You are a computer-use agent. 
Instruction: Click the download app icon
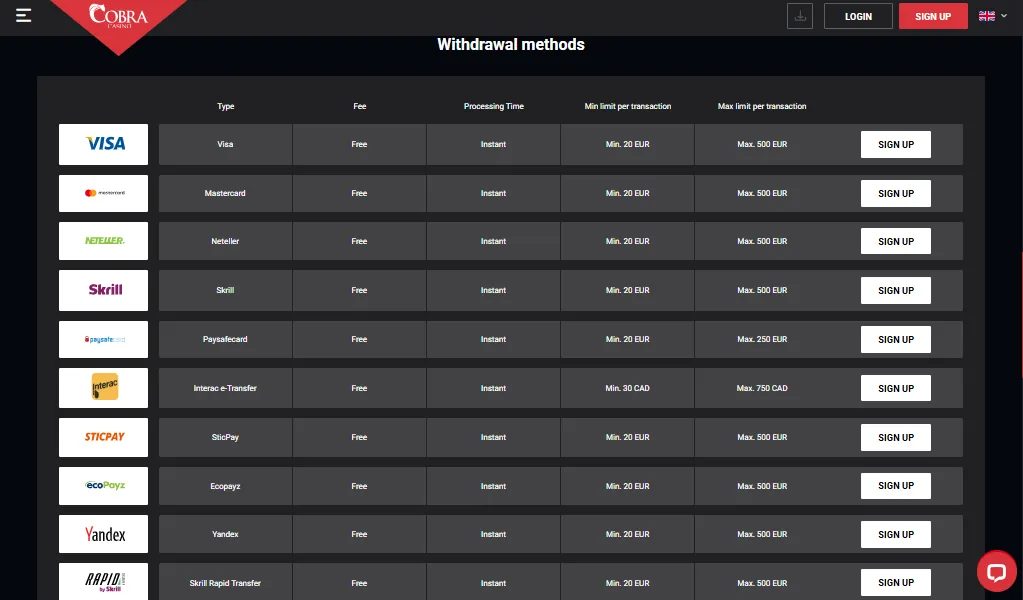pos(799,16)
